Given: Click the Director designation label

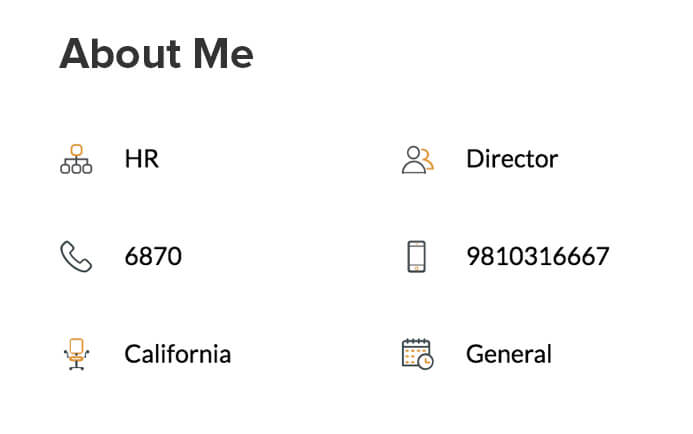Looking at the screenshot, I should coord(512,159).
